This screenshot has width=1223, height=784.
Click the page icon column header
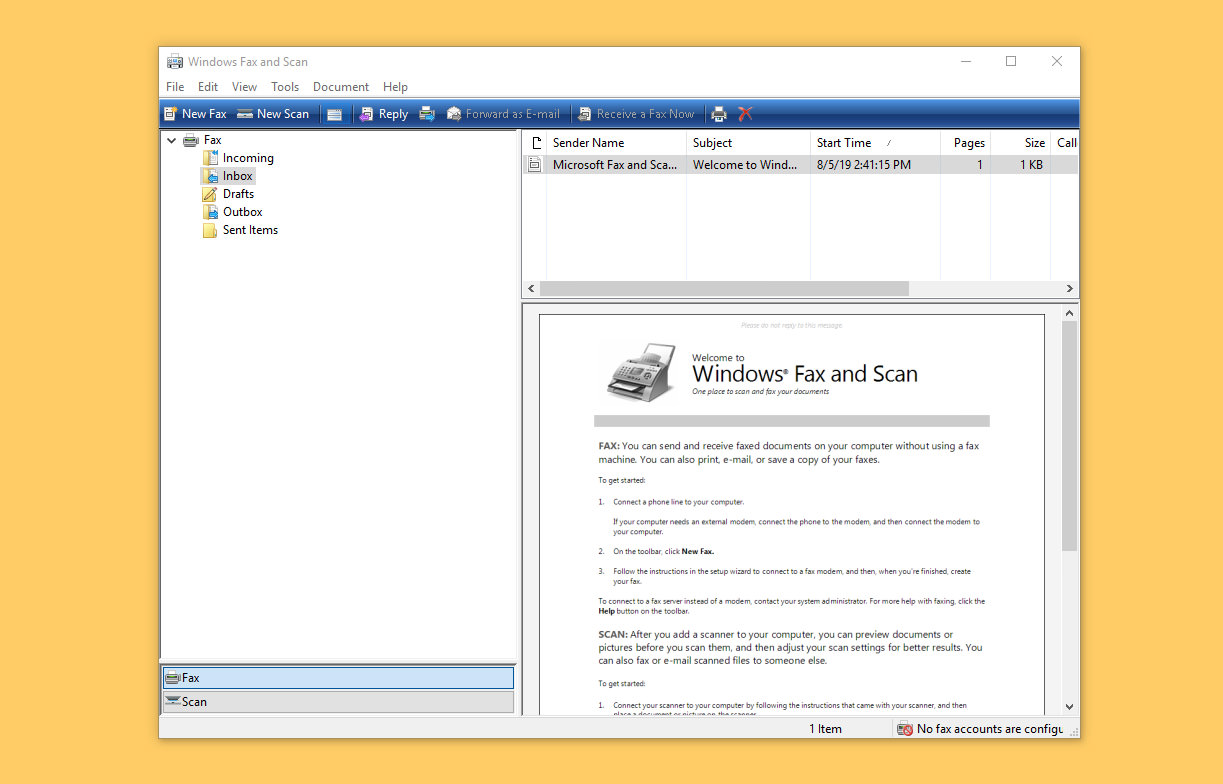[536, 143]
